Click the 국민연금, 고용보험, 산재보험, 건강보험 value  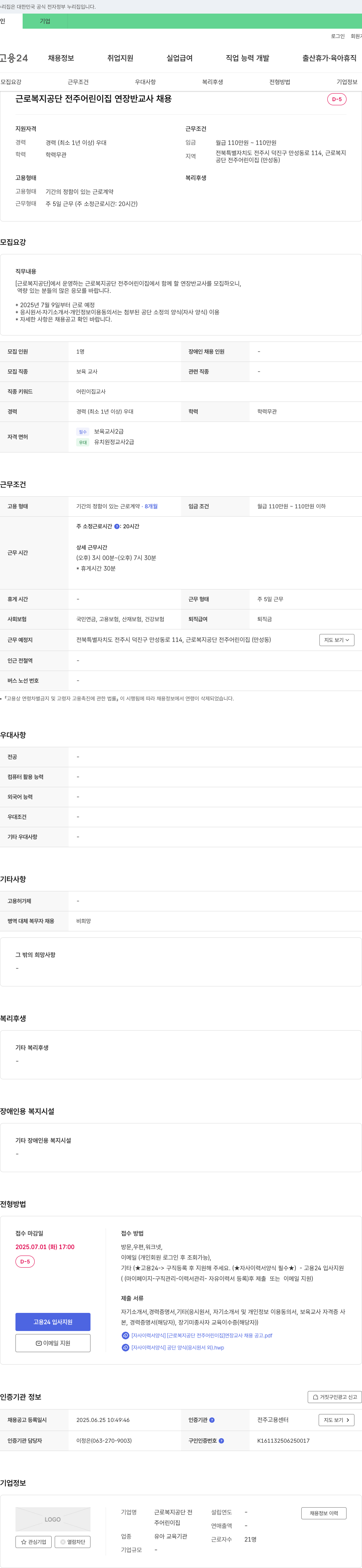click(120, 619)
